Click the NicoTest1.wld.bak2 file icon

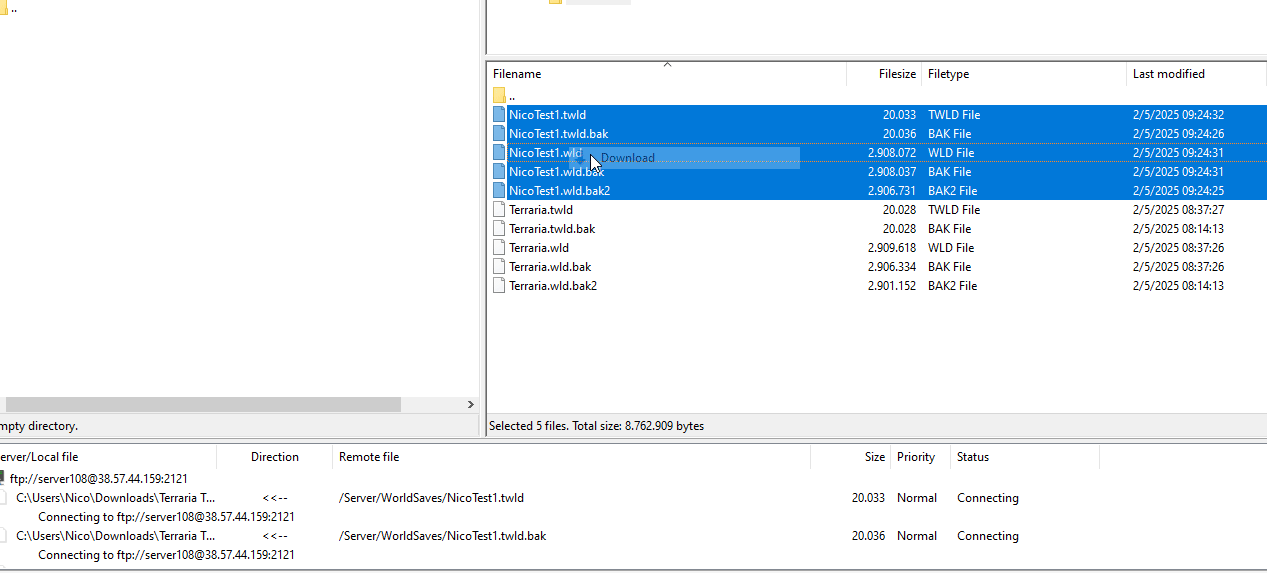[499, 191]
